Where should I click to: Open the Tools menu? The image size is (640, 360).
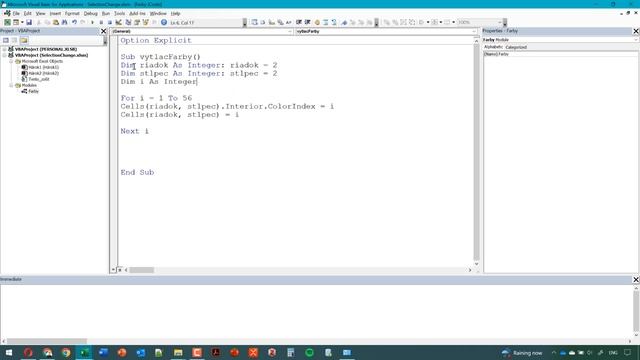120,13
